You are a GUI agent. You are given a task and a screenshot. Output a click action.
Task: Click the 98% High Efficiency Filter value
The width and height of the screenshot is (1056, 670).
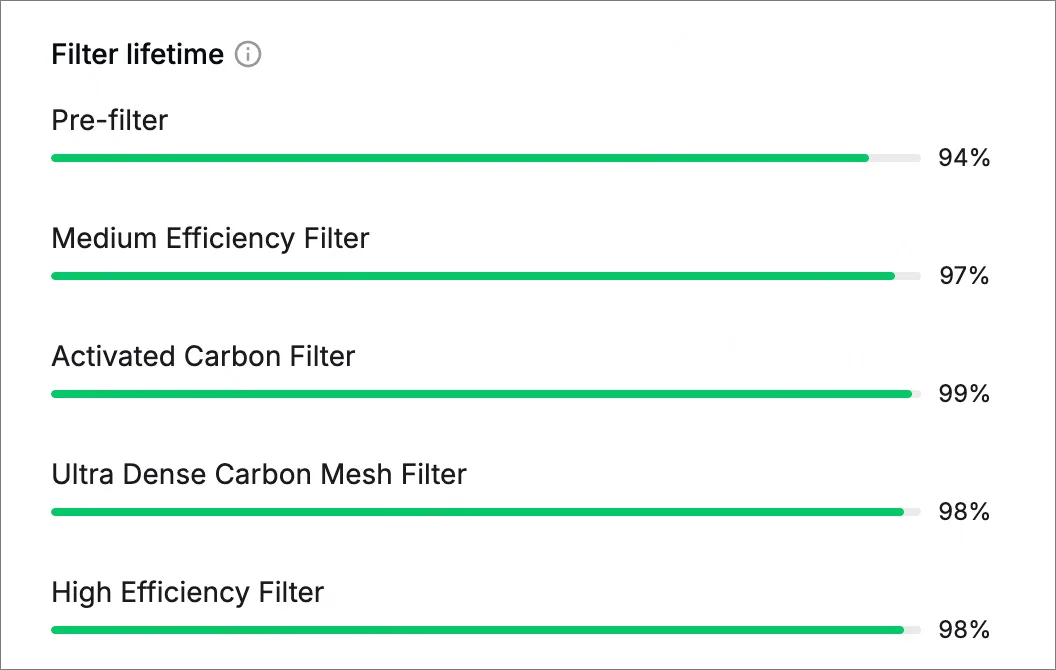(964, 630)
